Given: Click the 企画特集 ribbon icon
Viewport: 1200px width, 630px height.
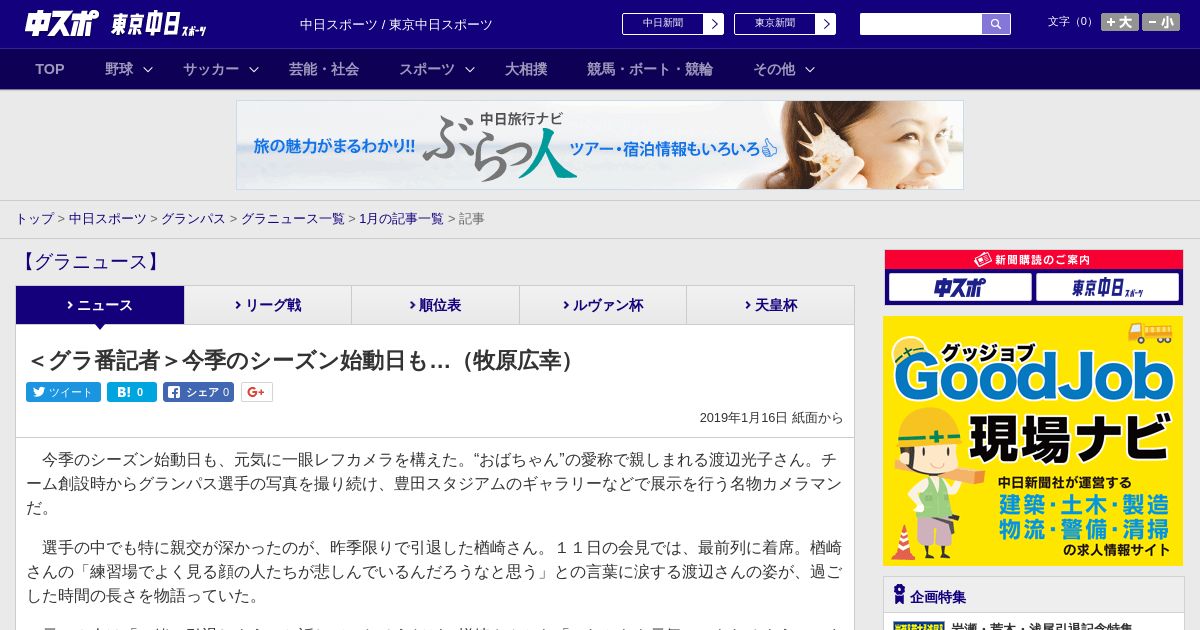Looking at the screenshot, I should (x=899, y=595).
